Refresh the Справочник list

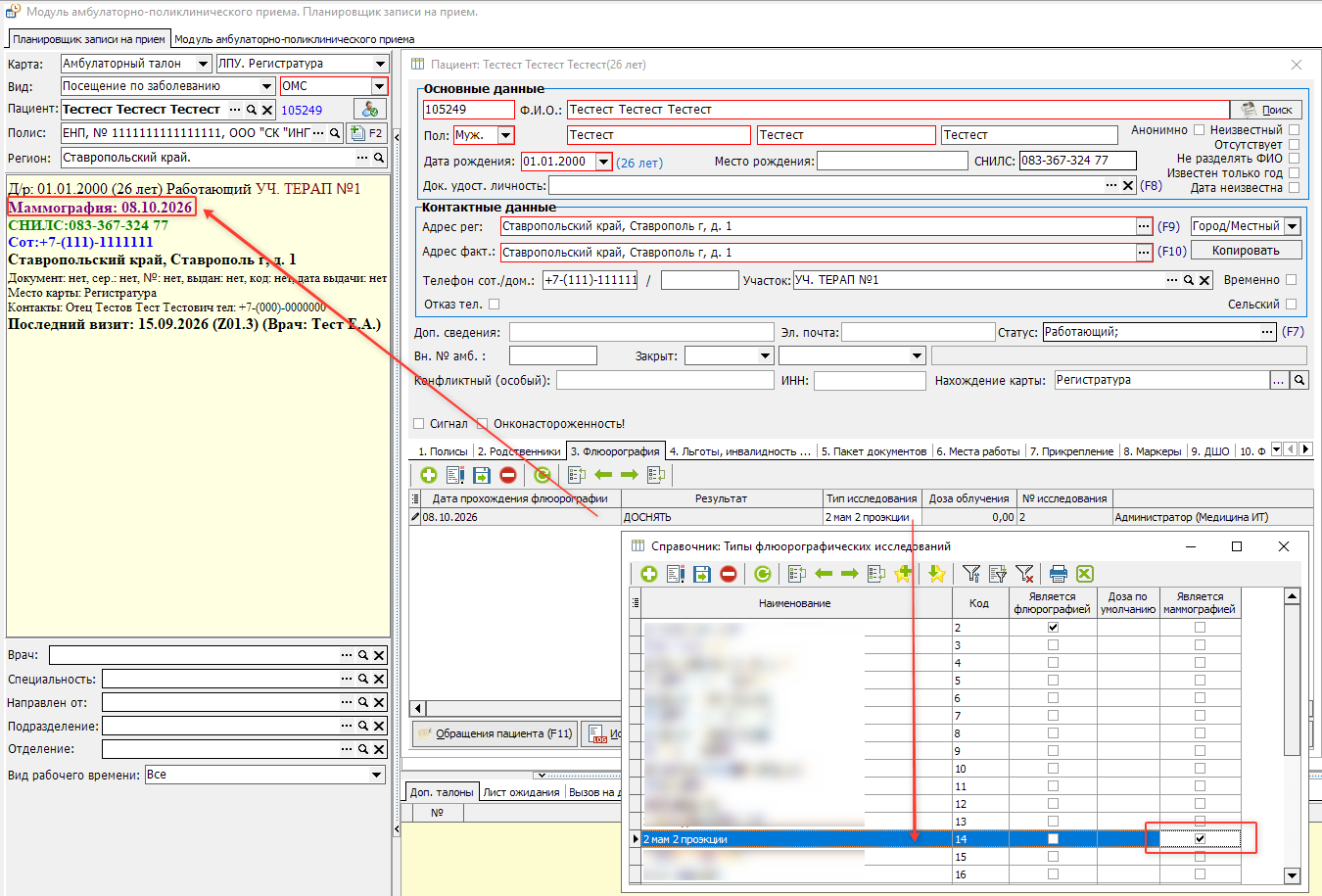pos(763,574)
